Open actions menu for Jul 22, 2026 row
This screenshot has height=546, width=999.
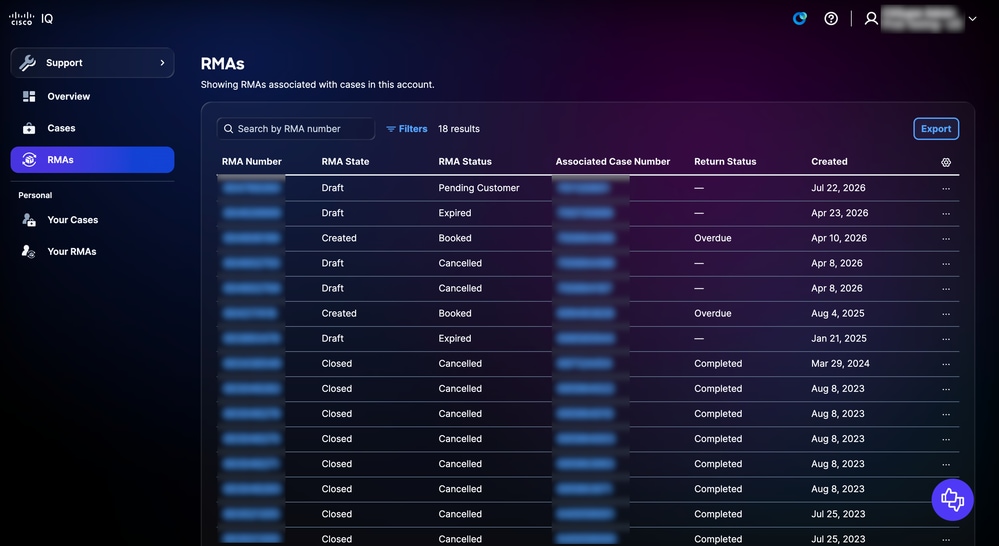point(946,189)
